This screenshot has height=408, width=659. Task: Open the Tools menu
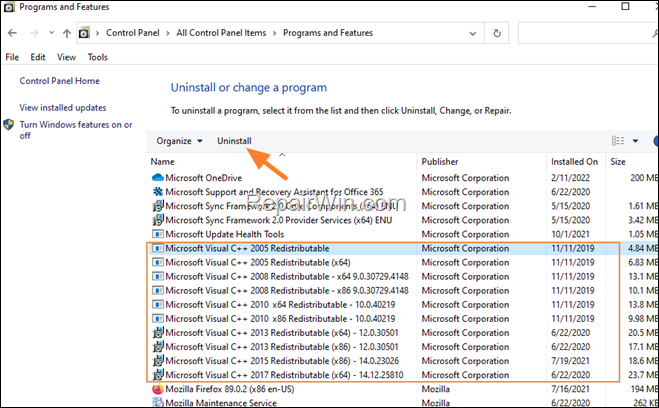(x=98, y=57)
